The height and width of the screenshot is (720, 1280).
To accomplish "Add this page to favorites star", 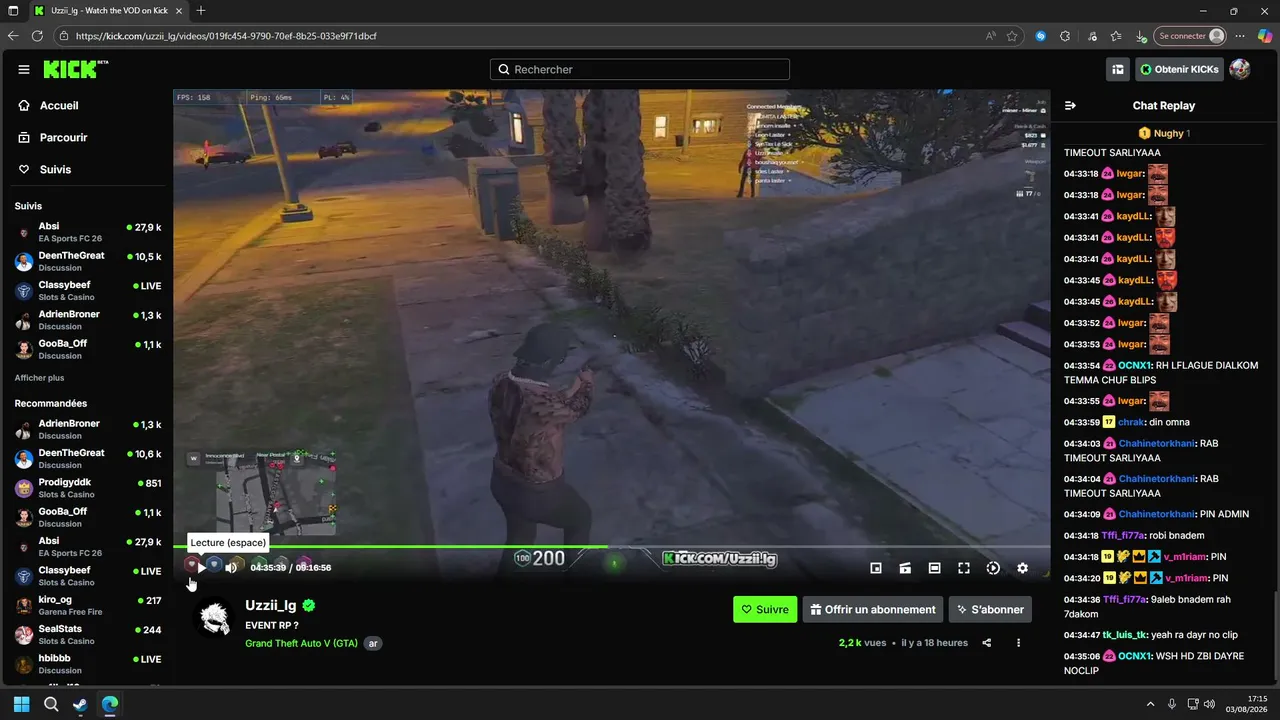I will tap(1012, 36).
